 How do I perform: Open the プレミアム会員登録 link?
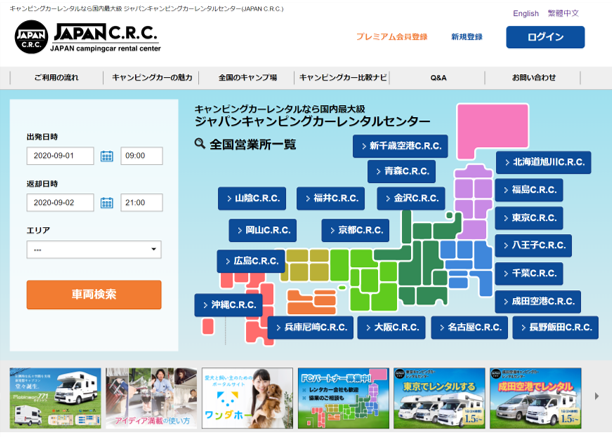pyautogui.click(x=391, y=37)
